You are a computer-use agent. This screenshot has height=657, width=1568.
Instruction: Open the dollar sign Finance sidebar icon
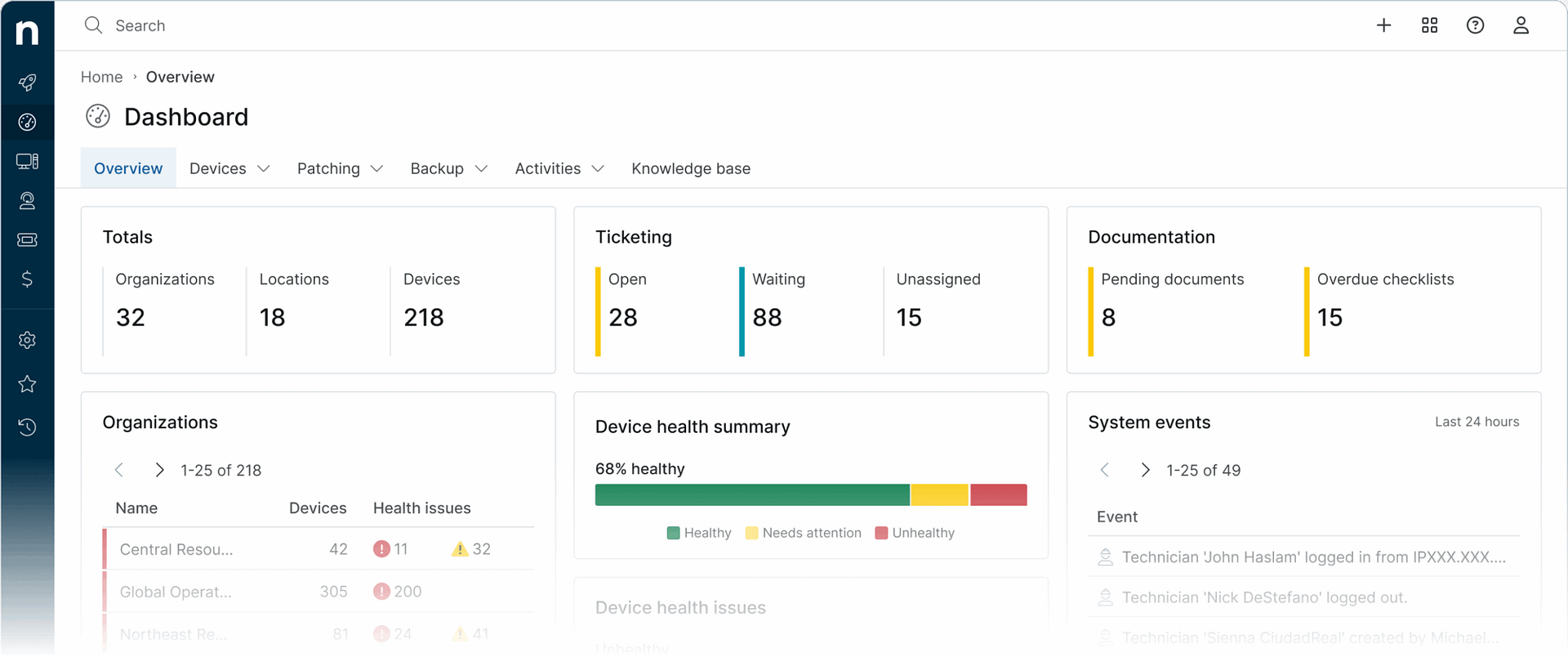tap(27, 279)
